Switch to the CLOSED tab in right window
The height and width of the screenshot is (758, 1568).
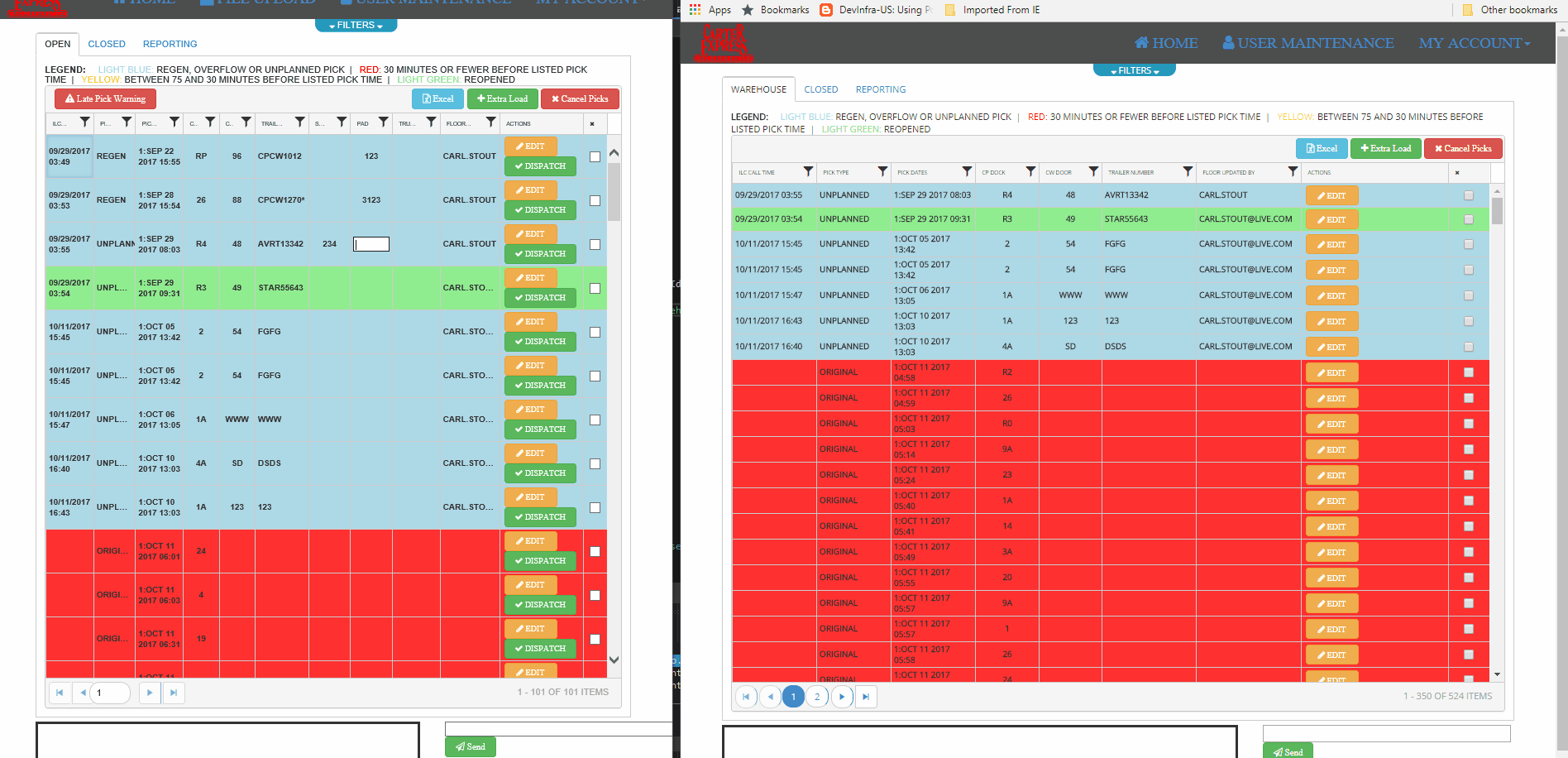821,89
